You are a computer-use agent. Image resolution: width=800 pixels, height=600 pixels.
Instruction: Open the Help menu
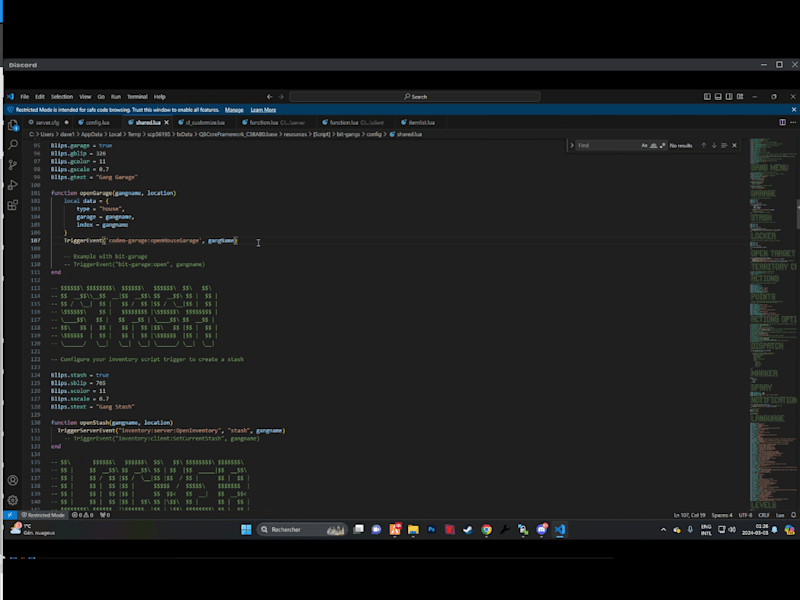(160, 96)
